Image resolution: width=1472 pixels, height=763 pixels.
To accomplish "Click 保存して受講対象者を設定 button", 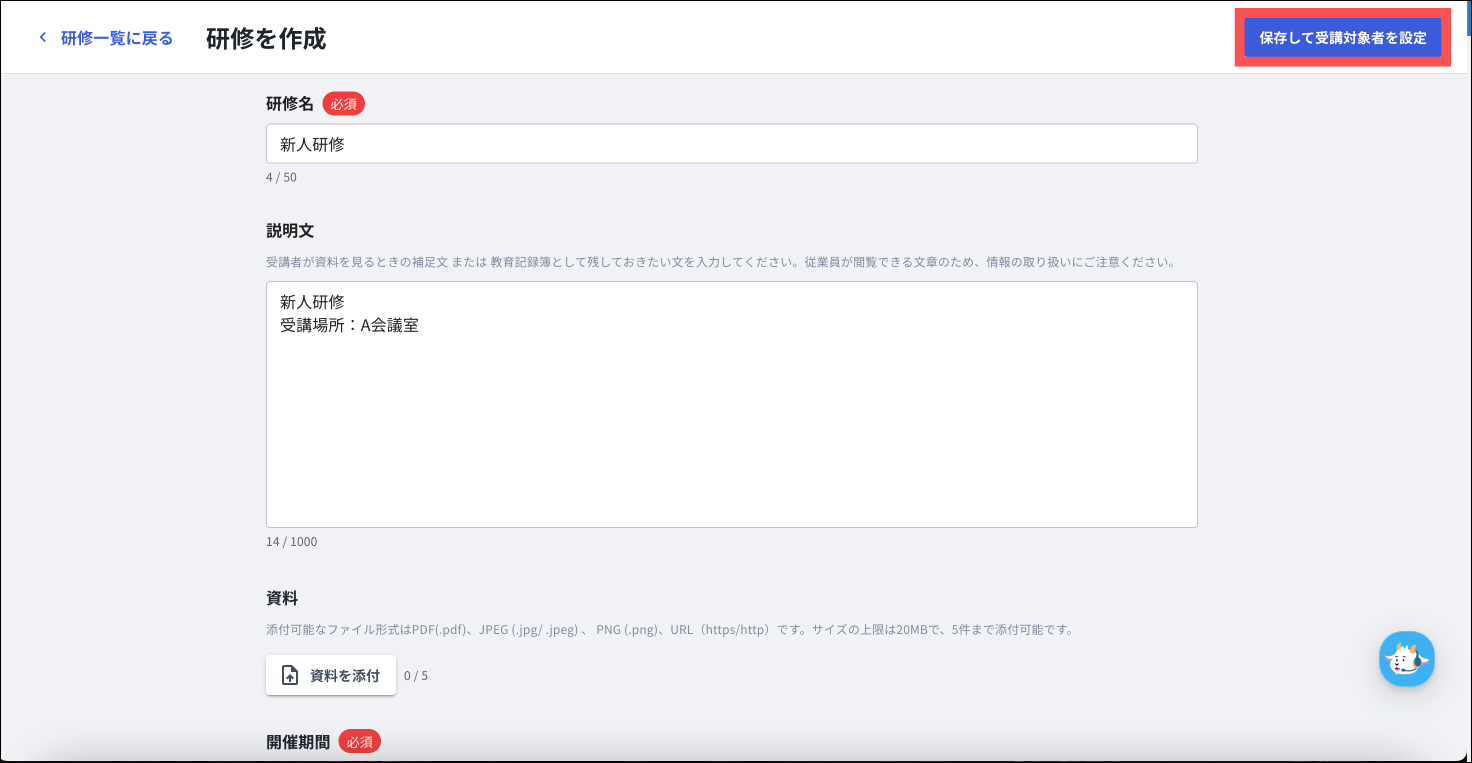I will coord(1342,38).
